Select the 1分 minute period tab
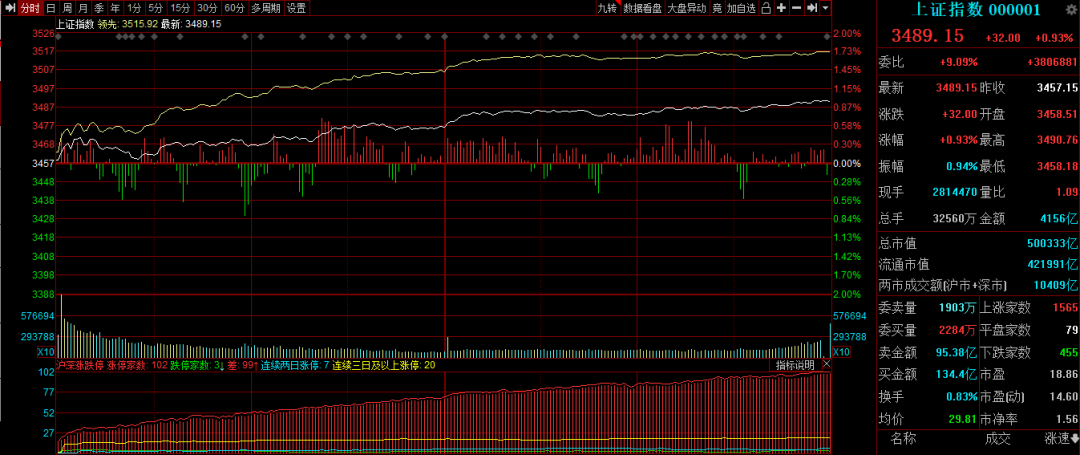The image size is (1080, 455). (134, 8)
